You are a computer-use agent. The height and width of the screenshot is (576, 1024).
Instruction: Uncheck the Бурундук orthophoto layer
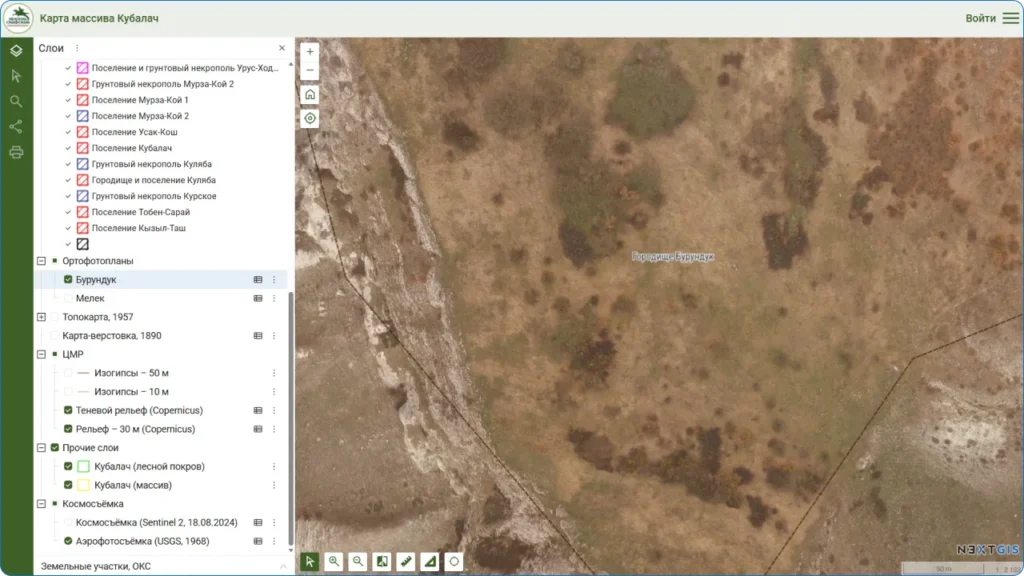[x=68, y=280]
